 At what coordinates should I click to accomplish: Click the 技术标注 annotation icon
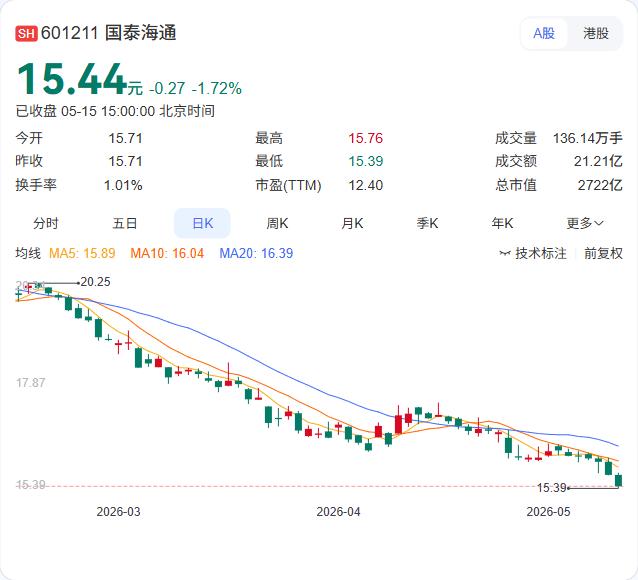pos(505,254)
